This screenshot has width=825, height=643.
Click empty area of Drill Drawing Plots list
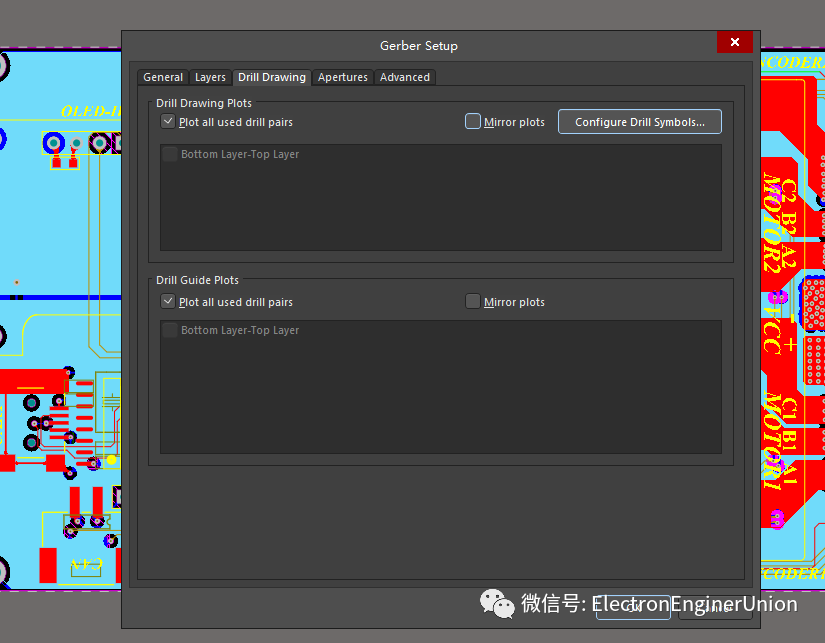click(440, 210)
